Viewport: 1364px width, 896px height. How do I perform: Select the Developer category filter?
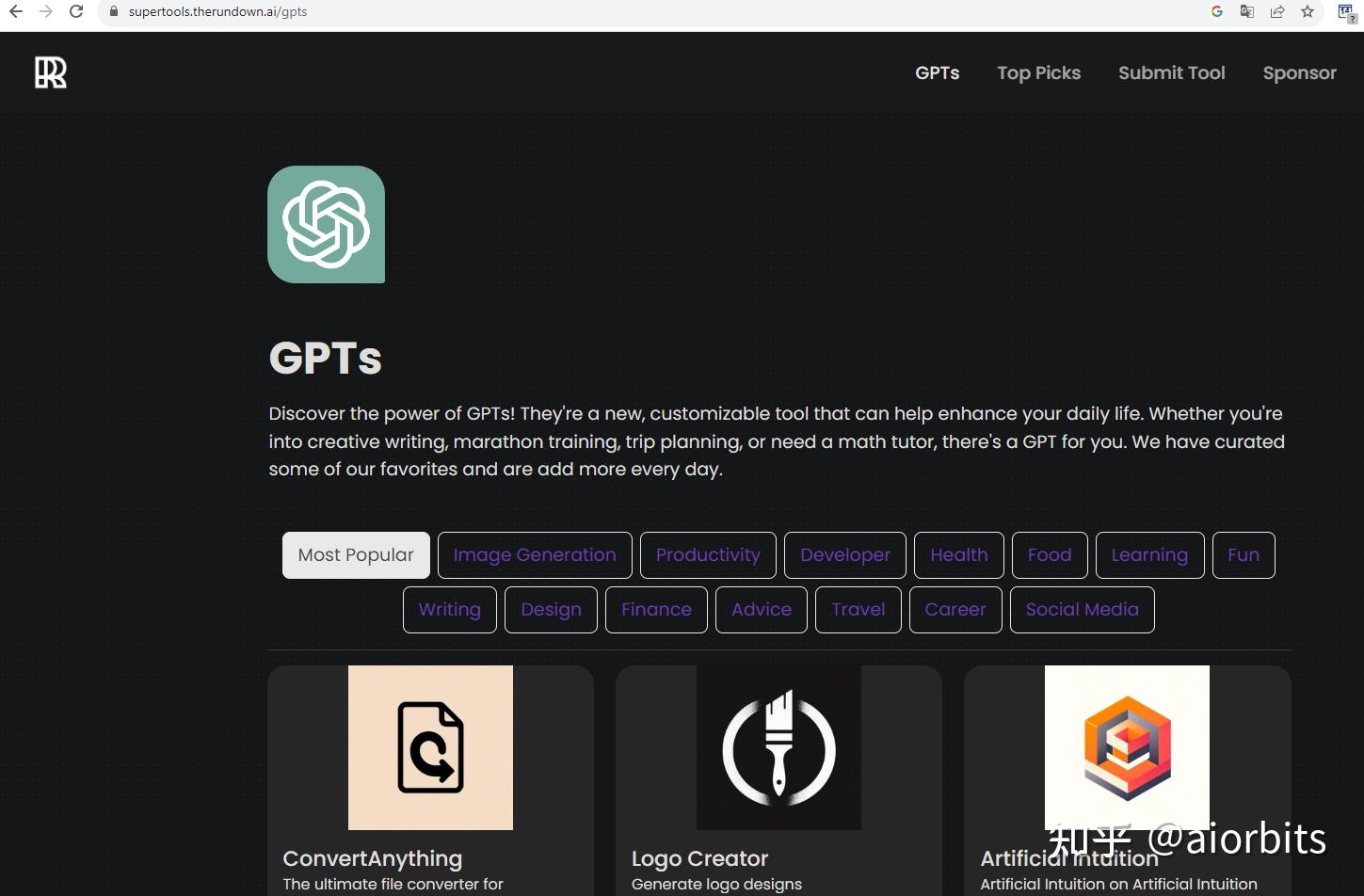point(845,555)
